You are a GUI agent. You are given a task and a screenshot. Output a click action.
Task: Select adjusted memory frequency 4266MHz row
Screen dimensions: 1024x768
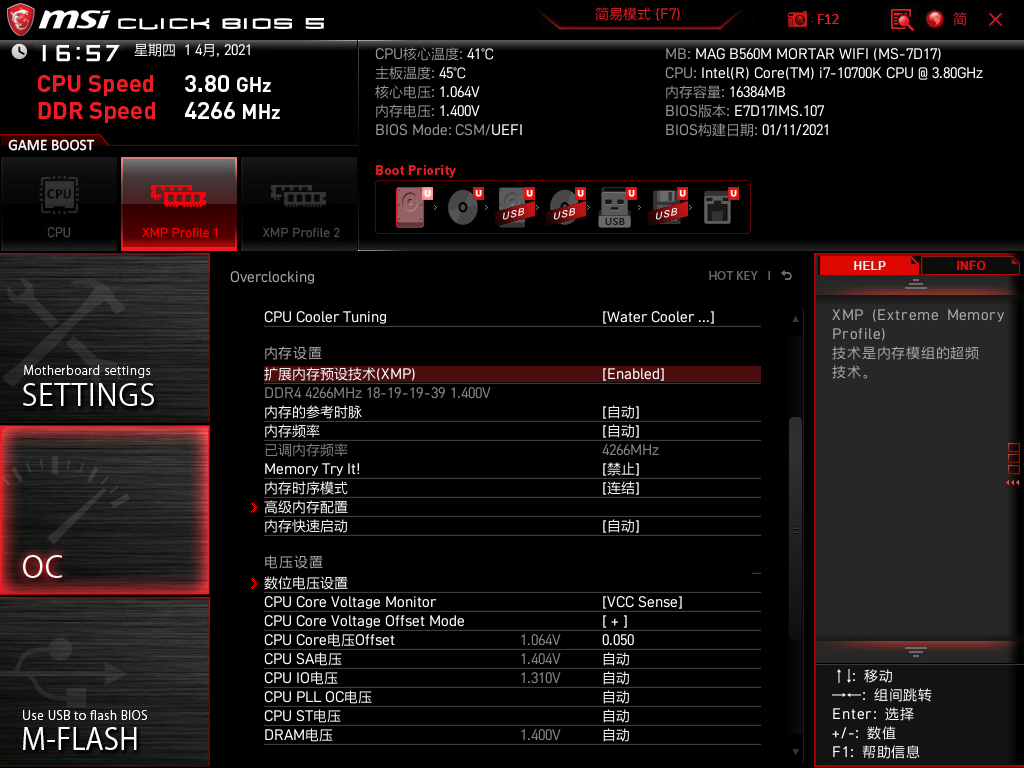[x=512, y=450]
